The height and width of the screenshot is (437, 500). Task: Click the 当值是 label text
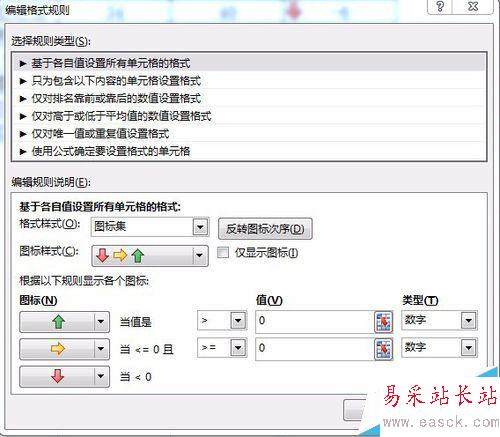(135, 322)
